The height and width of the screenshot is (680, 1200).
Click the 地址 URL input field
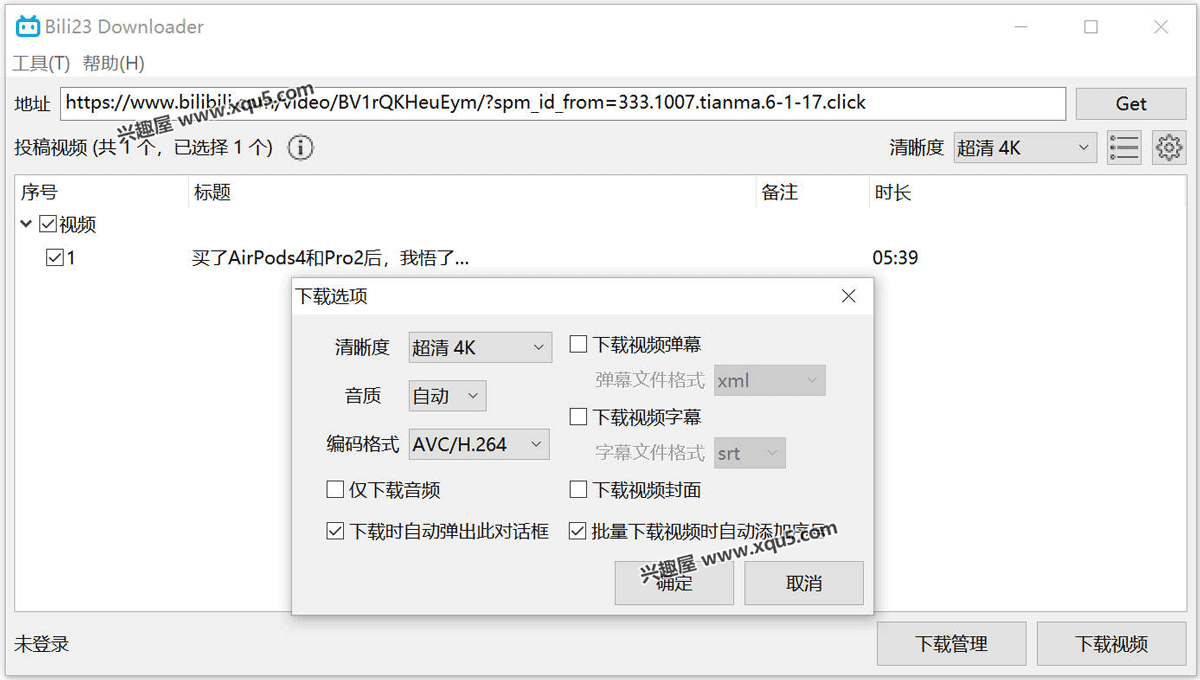point(563,103)
